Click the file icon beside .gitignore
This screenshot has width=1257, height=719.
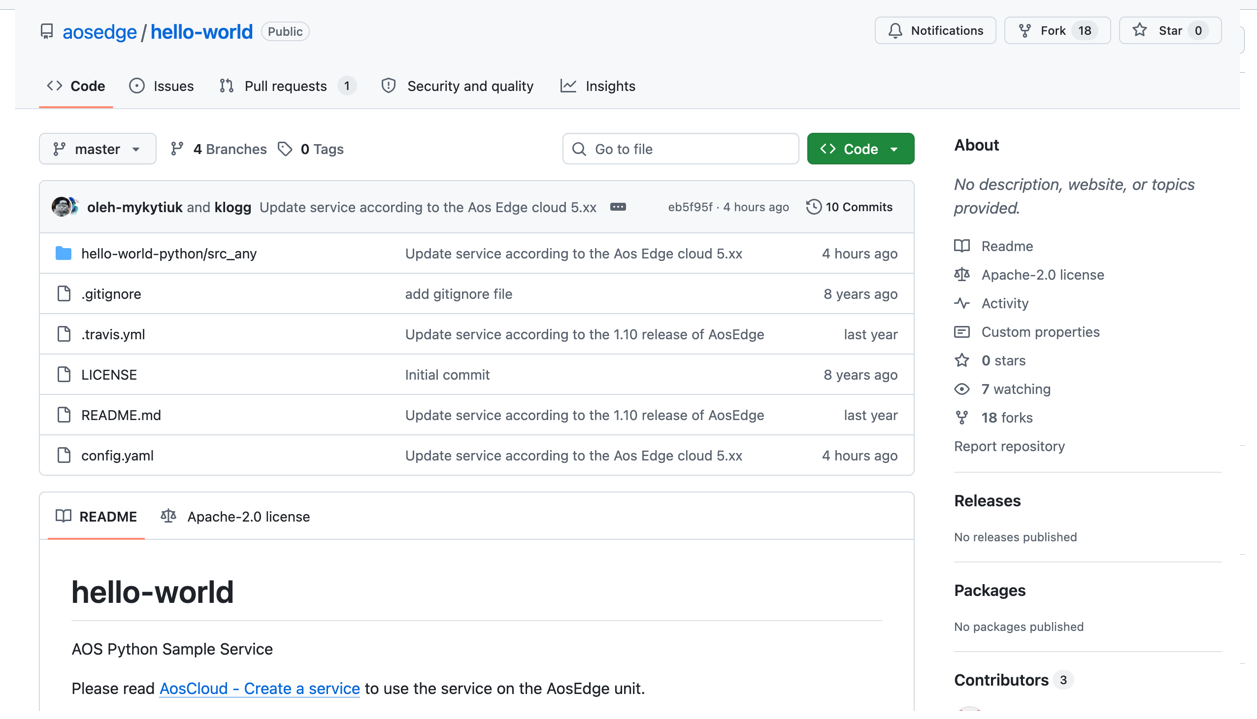pos(64,294)
